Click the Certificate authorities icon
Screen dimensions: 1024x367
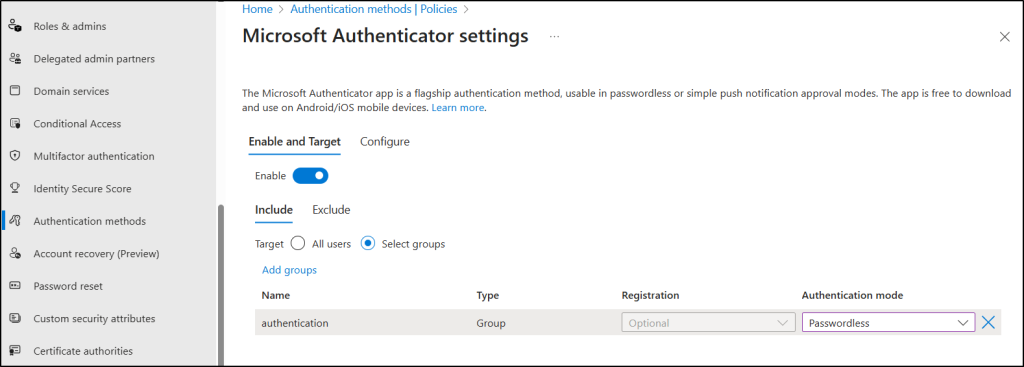coord(16,351)
